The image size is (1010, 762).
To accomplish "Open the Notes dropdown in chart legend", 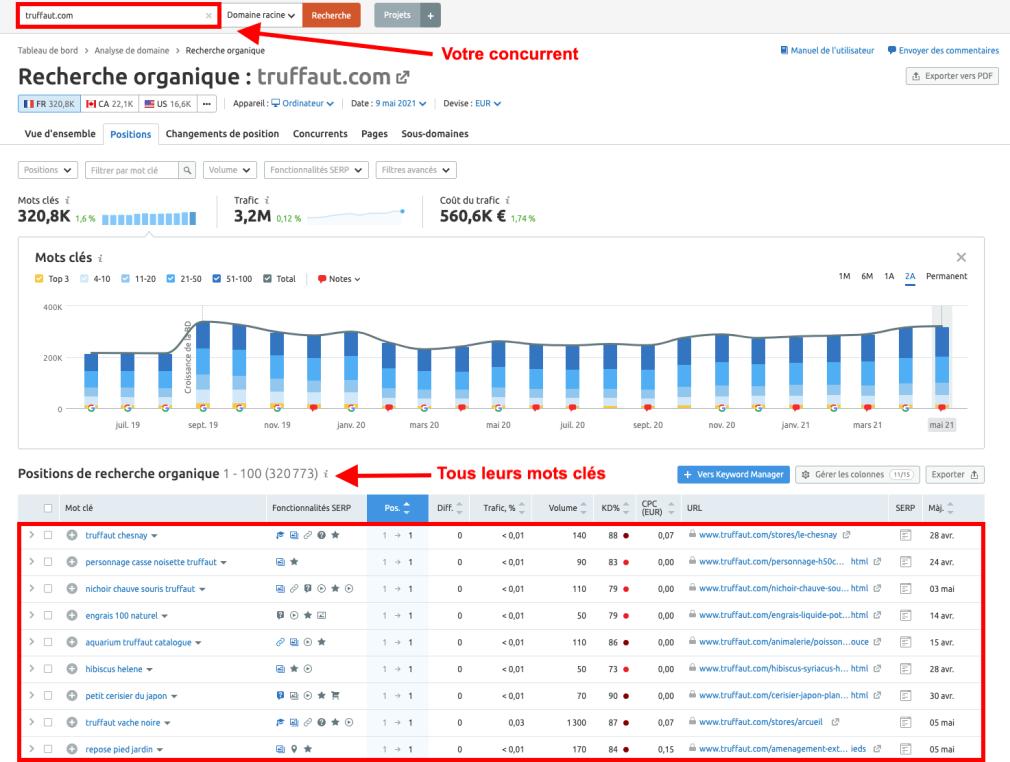I will 339,279.
